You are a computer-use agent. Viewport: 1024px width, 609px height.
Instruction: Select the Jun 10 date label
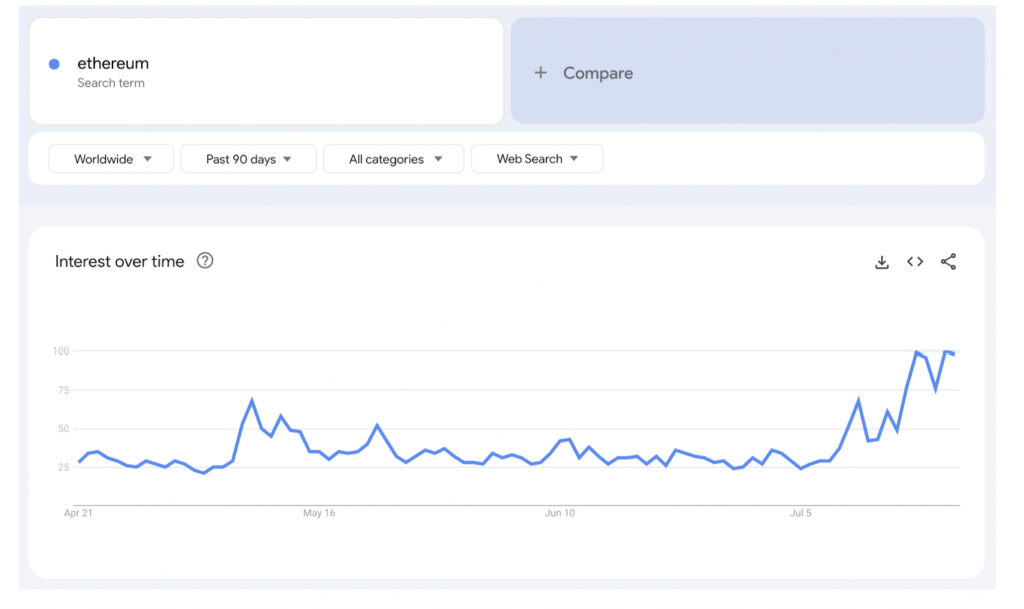560,513
